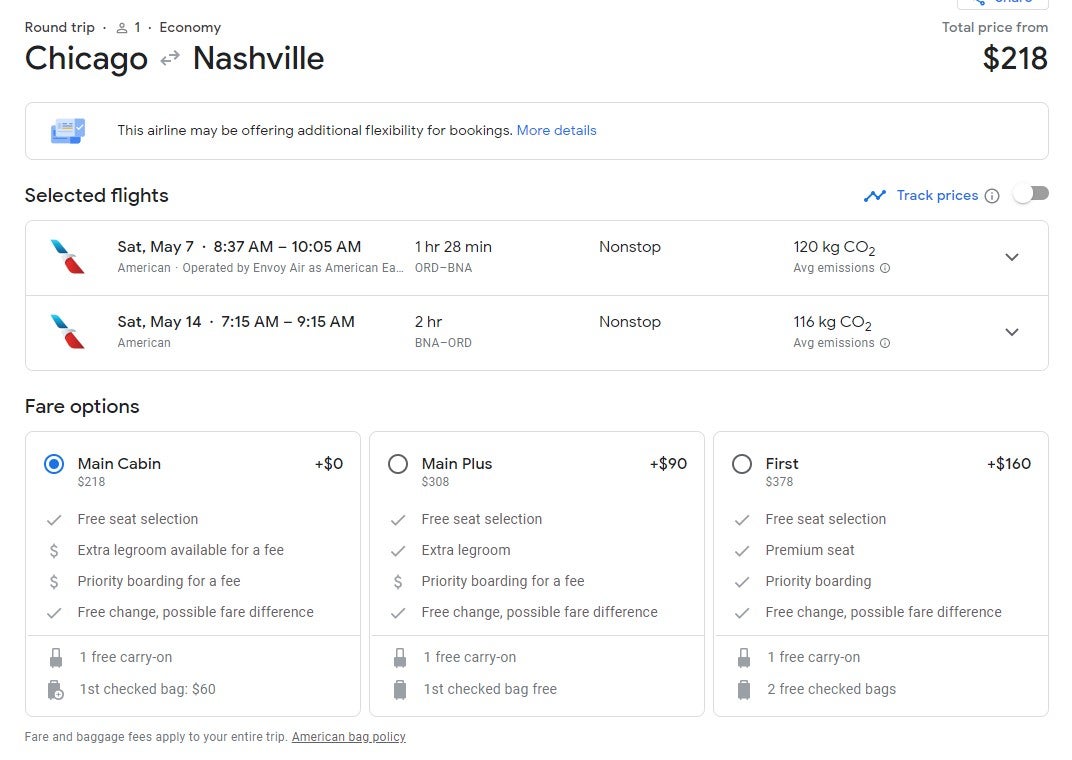Select the First fare radio button

pos(742,464)
